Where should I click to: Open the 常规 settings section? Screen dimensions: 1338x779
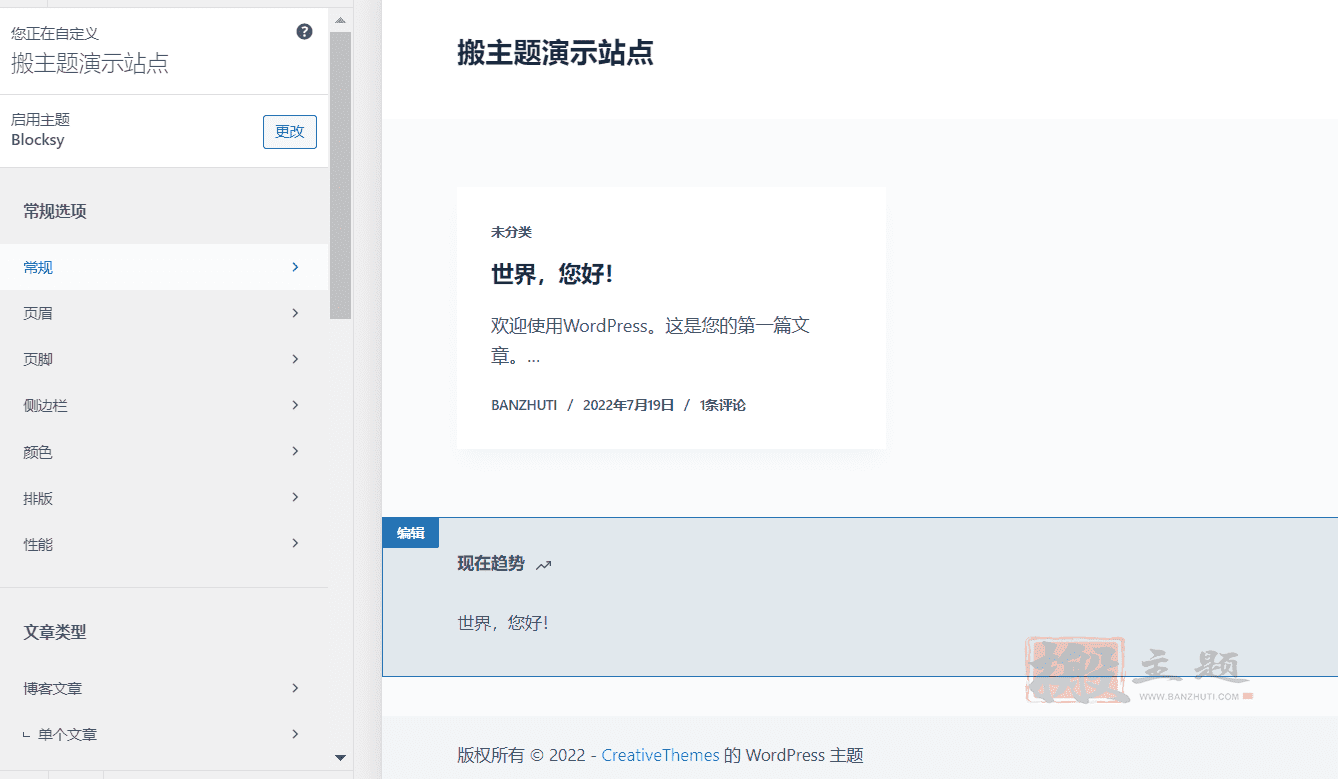coord(164,267)
